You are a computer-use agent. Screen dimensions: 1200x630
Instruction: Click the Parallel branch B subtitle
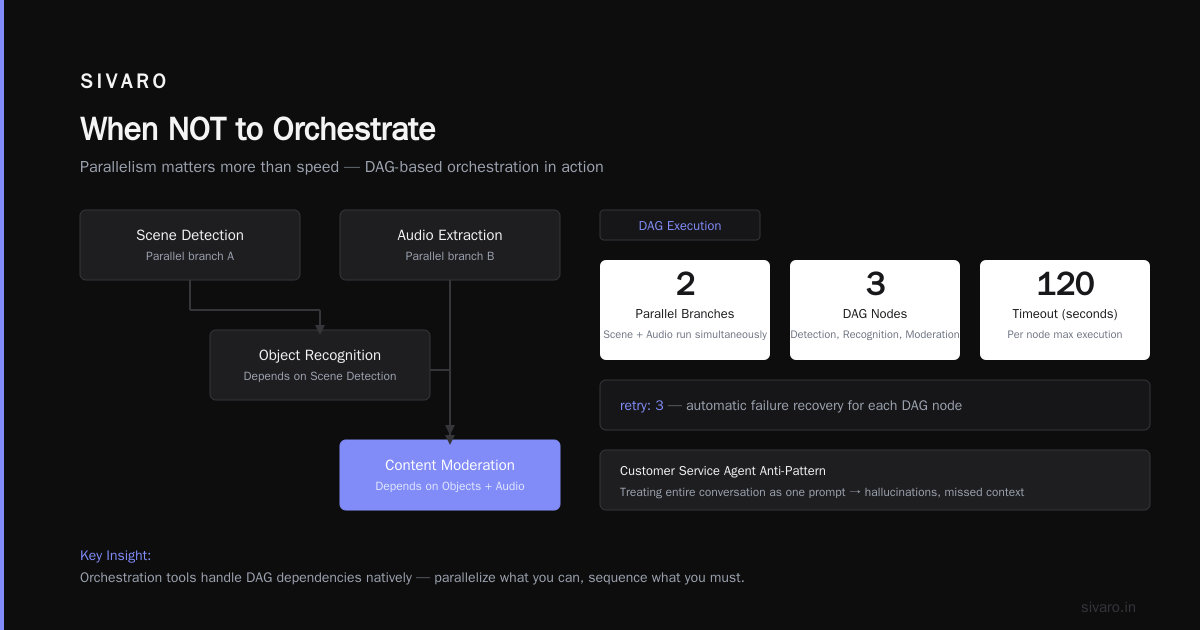pos(450,256)
